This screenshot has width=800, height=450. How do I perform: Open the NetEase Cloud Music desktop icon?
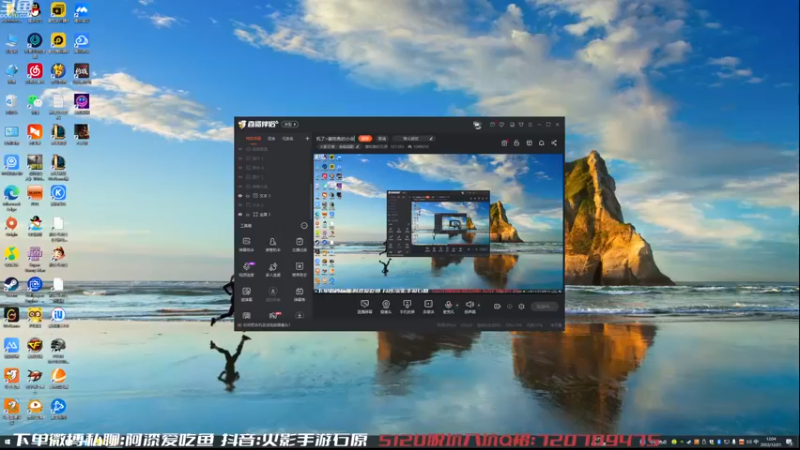(x=35, y=71)
